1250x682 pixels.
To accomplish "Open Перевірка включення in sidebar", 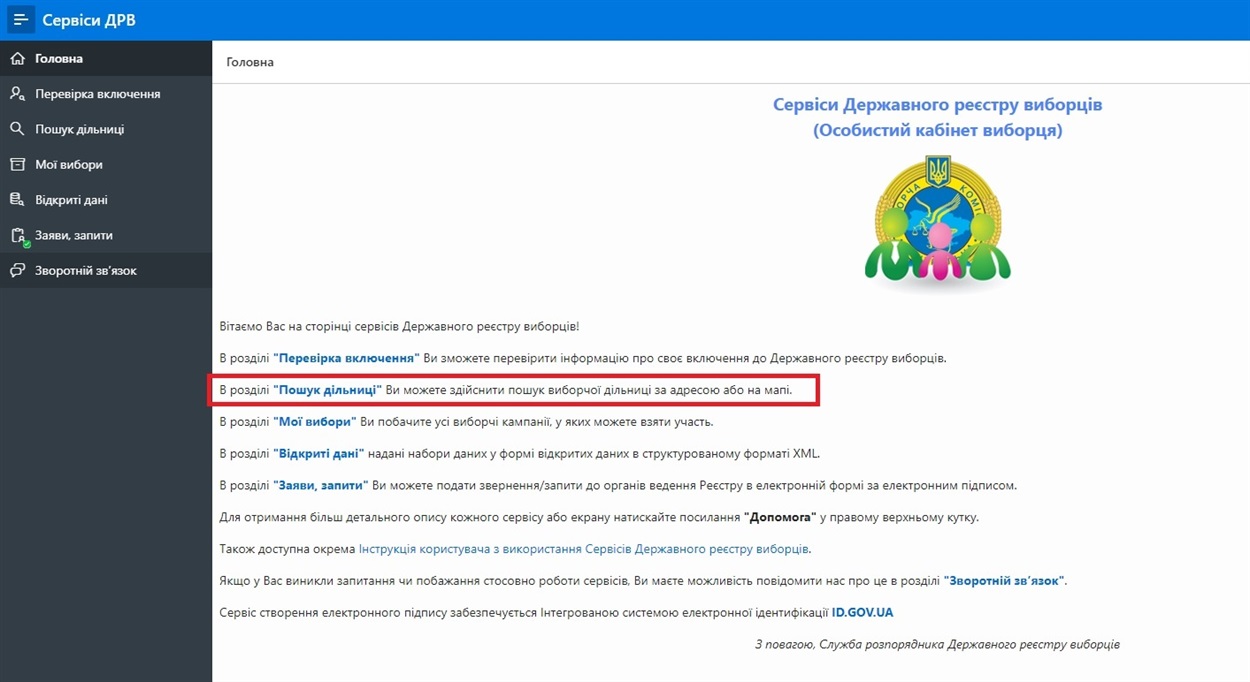I will [106, 94].
